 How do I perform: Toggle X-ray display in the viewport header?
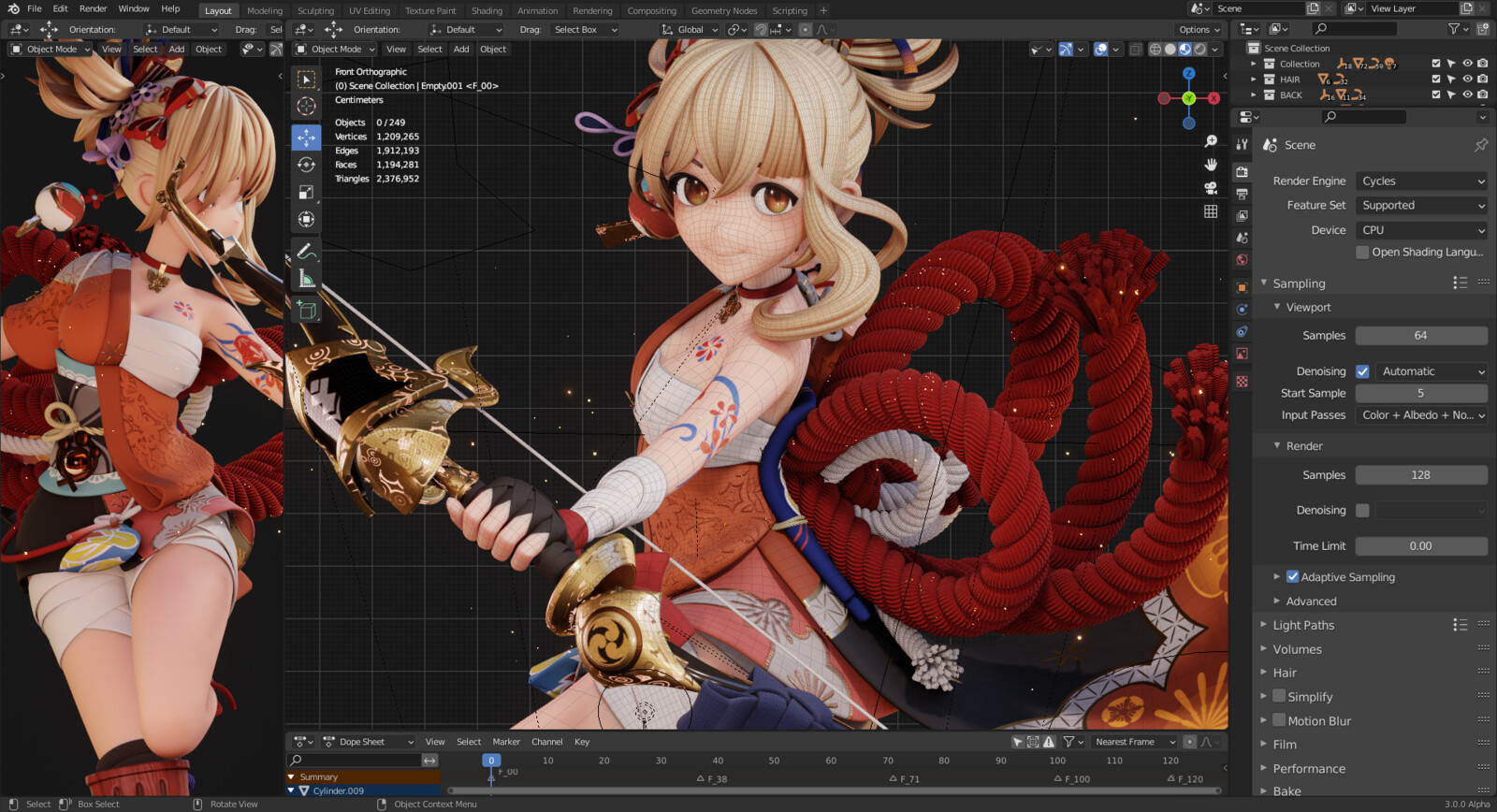click(x=1135, y=50)
